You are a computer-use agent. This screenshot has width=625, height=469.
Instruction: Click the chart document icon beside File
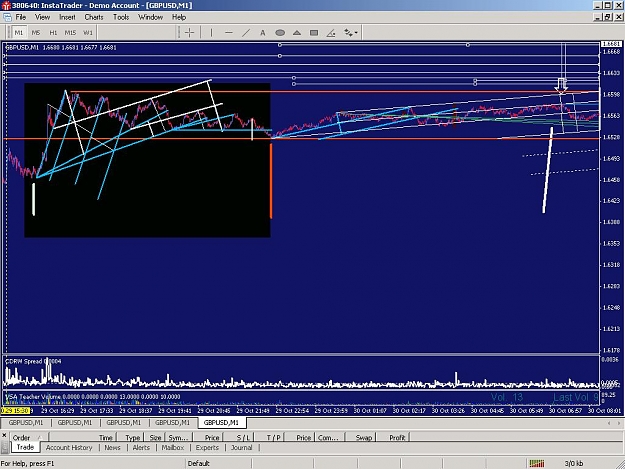[7, 17]
